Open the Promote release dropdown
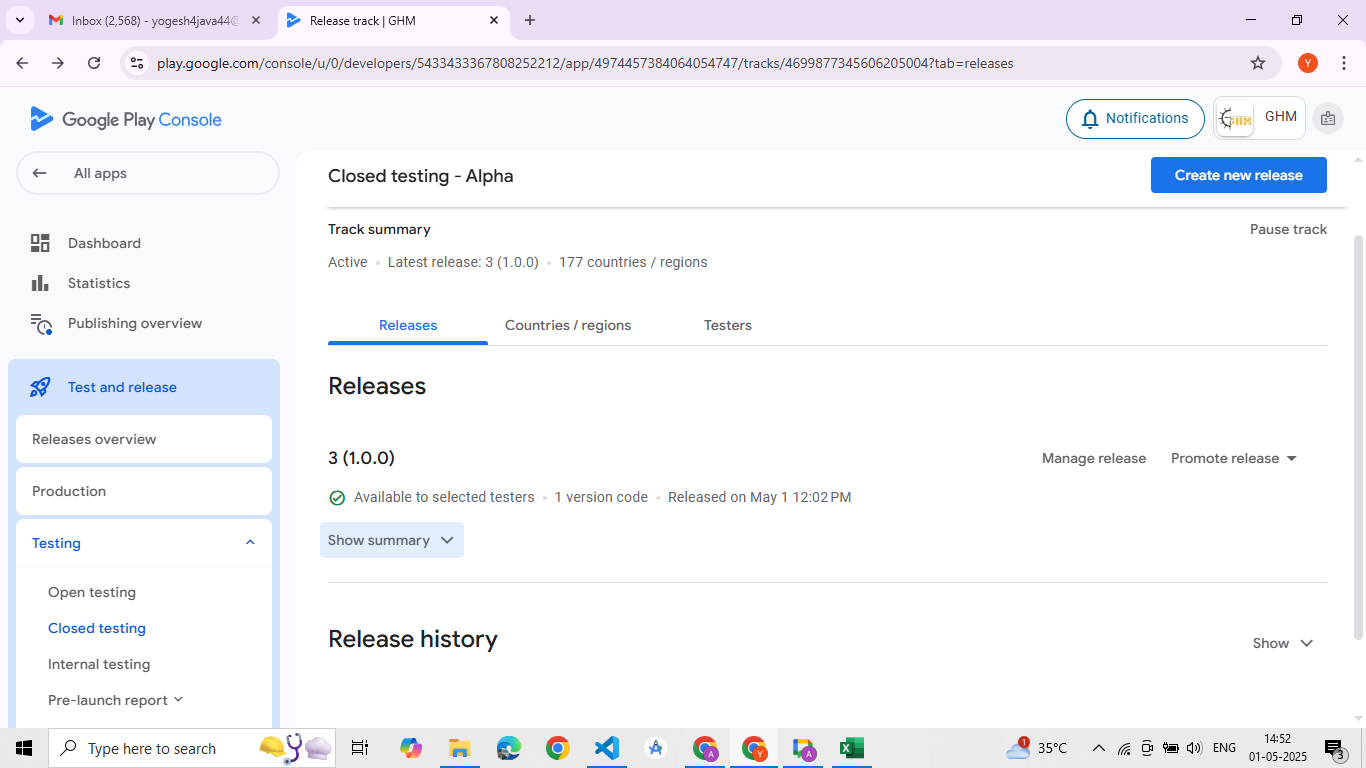1366x768 pixels. [1233, 458]
